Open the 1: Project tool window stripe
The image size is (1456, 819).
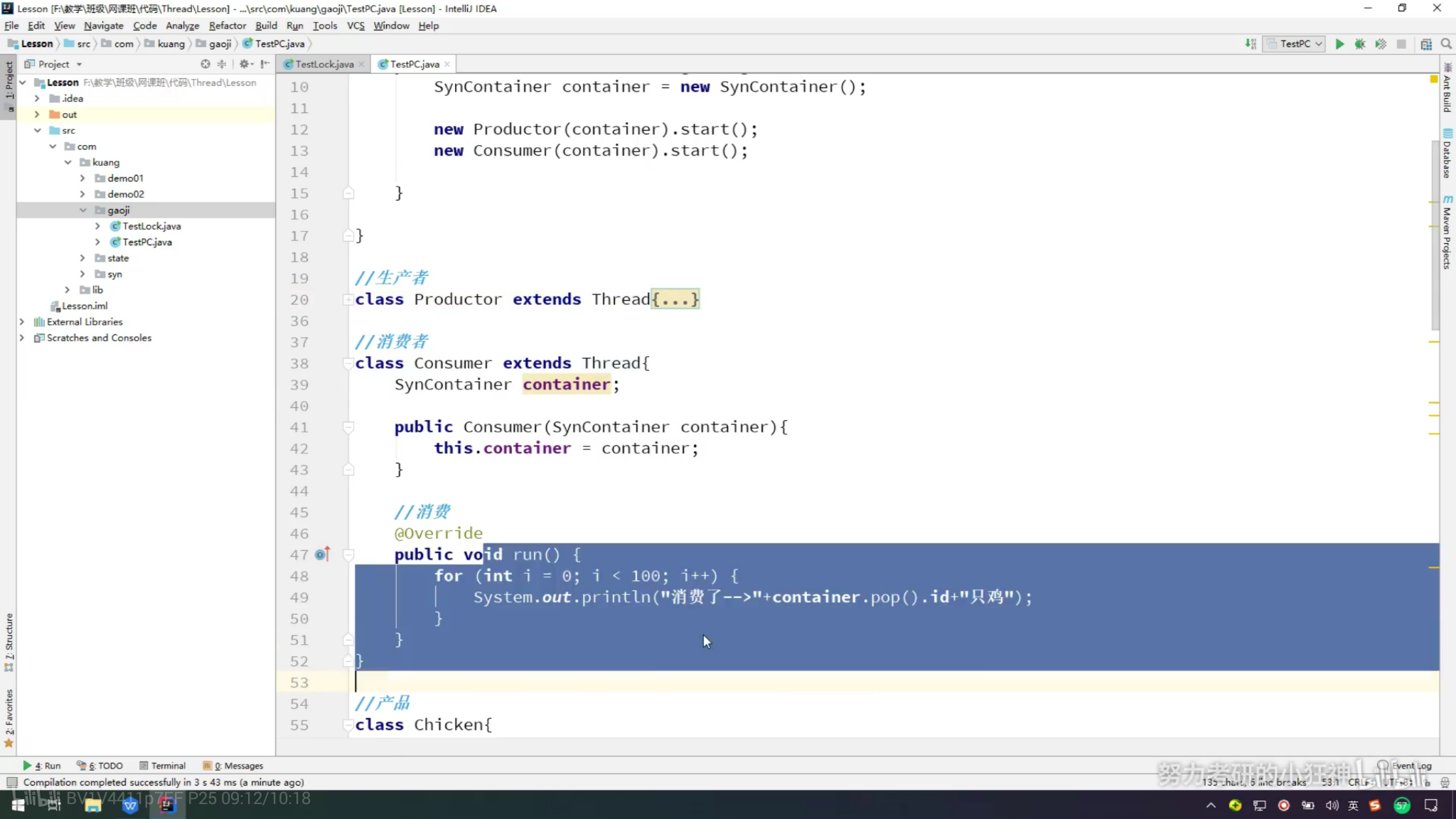(x=9, y=87)
